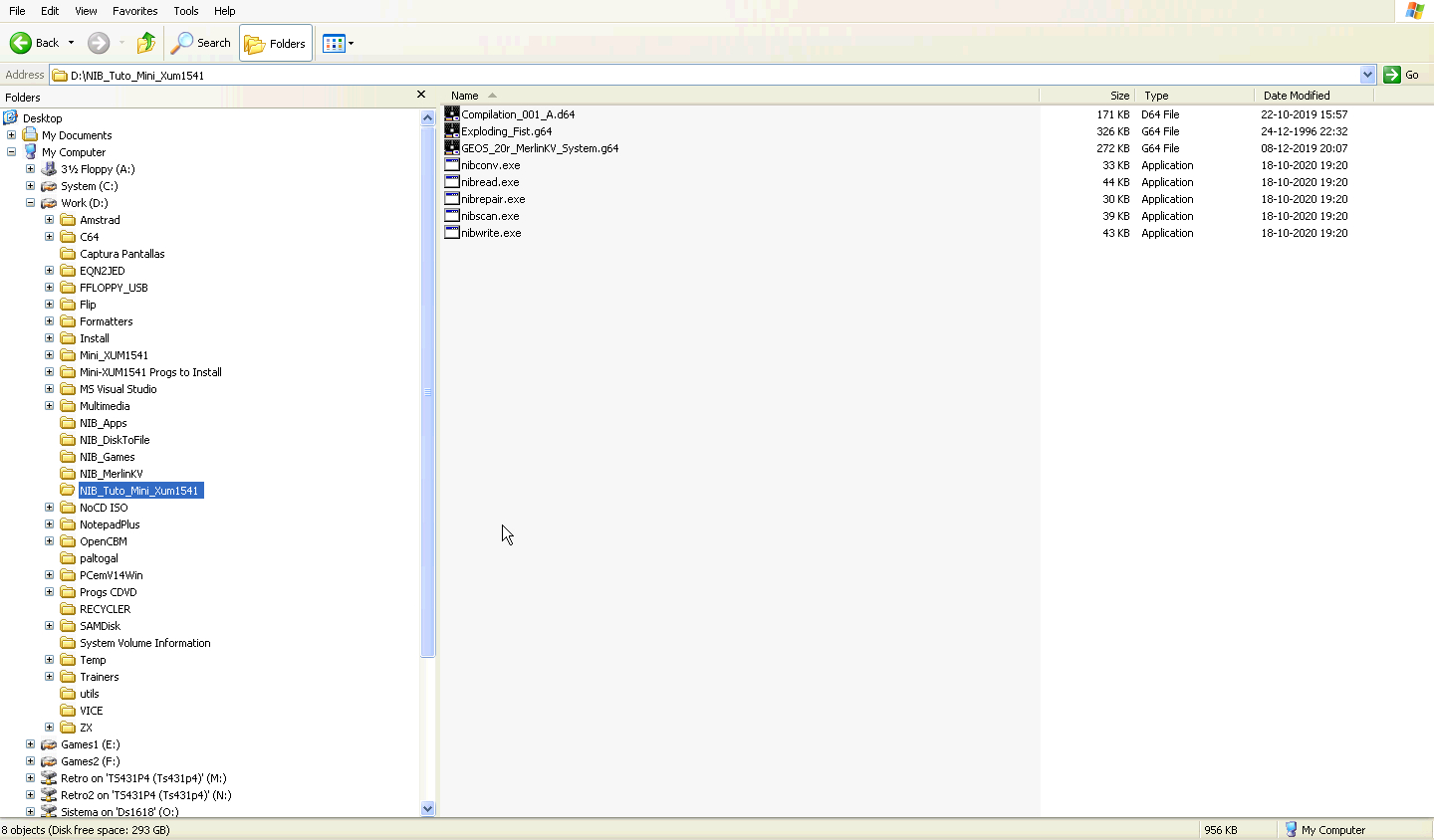Collapse Work (D:) drive node
Image resolution: width=1434 pixels, height=840 pixels.
(30, 202)
